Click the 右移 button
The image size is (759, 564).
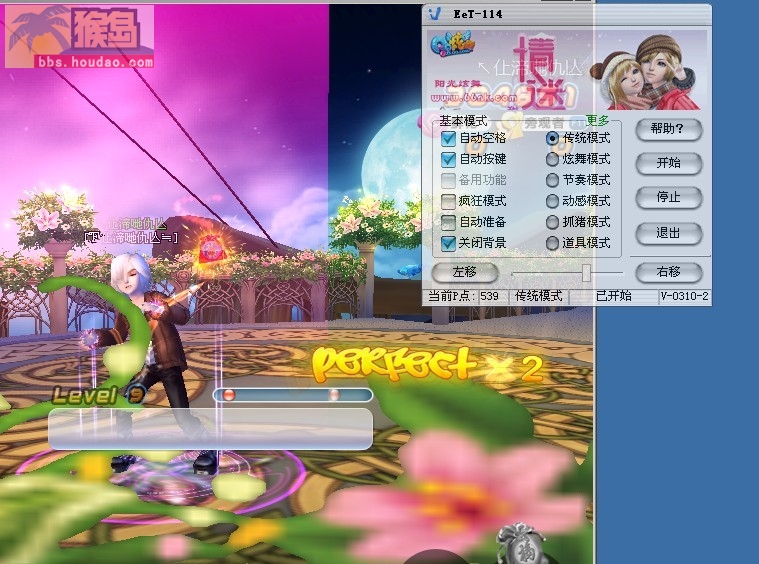click(668, 273)
